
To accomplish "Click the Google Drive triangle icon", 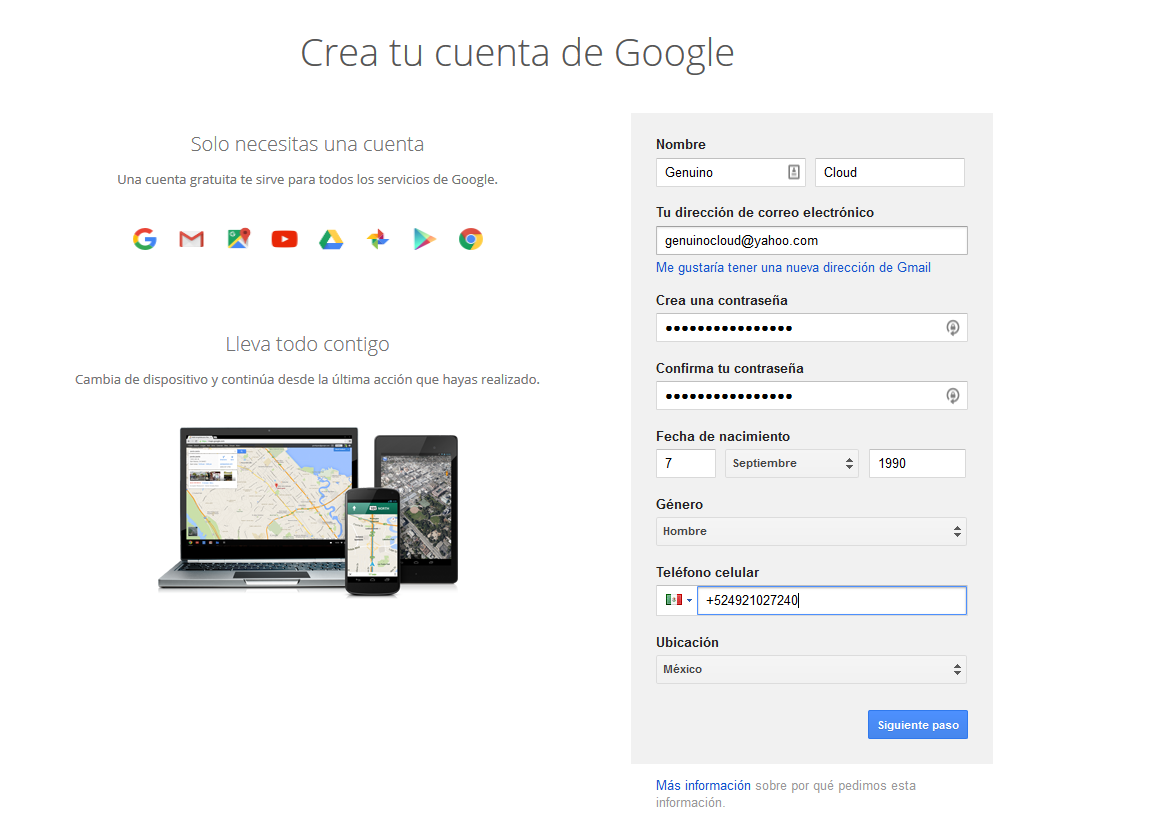I will 331,239.
